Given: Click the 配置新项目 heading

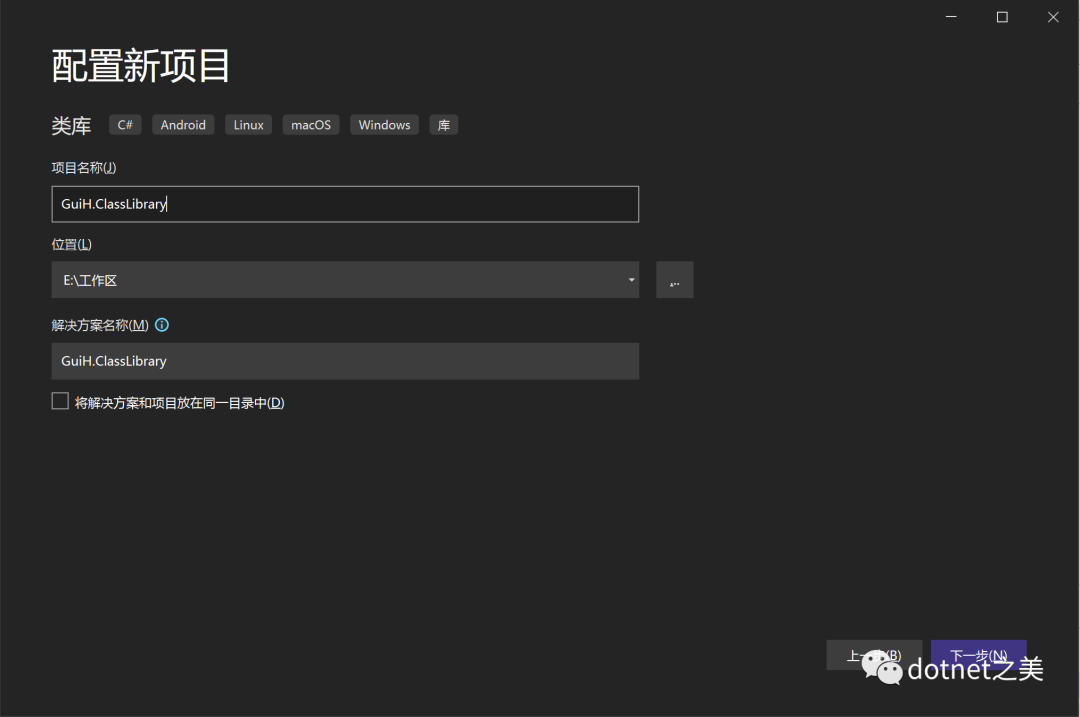Looking at the screenshot, I should [x=141, y=66].
